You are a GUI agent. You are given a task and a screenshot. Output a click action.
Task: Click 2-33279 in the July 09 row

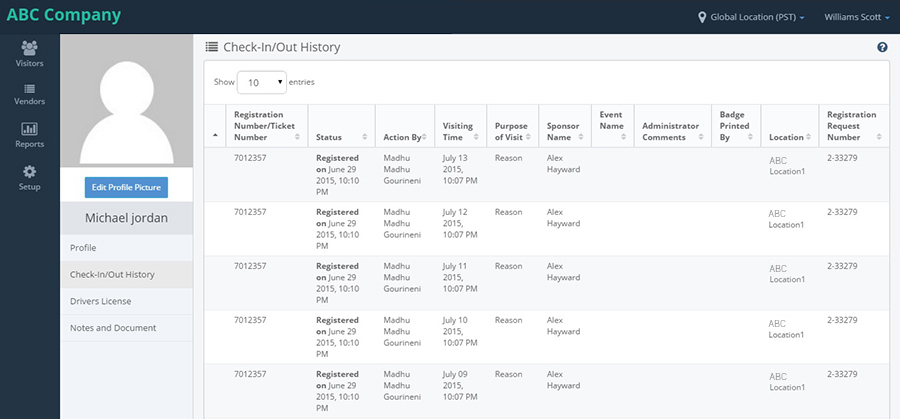coord(842,374)
